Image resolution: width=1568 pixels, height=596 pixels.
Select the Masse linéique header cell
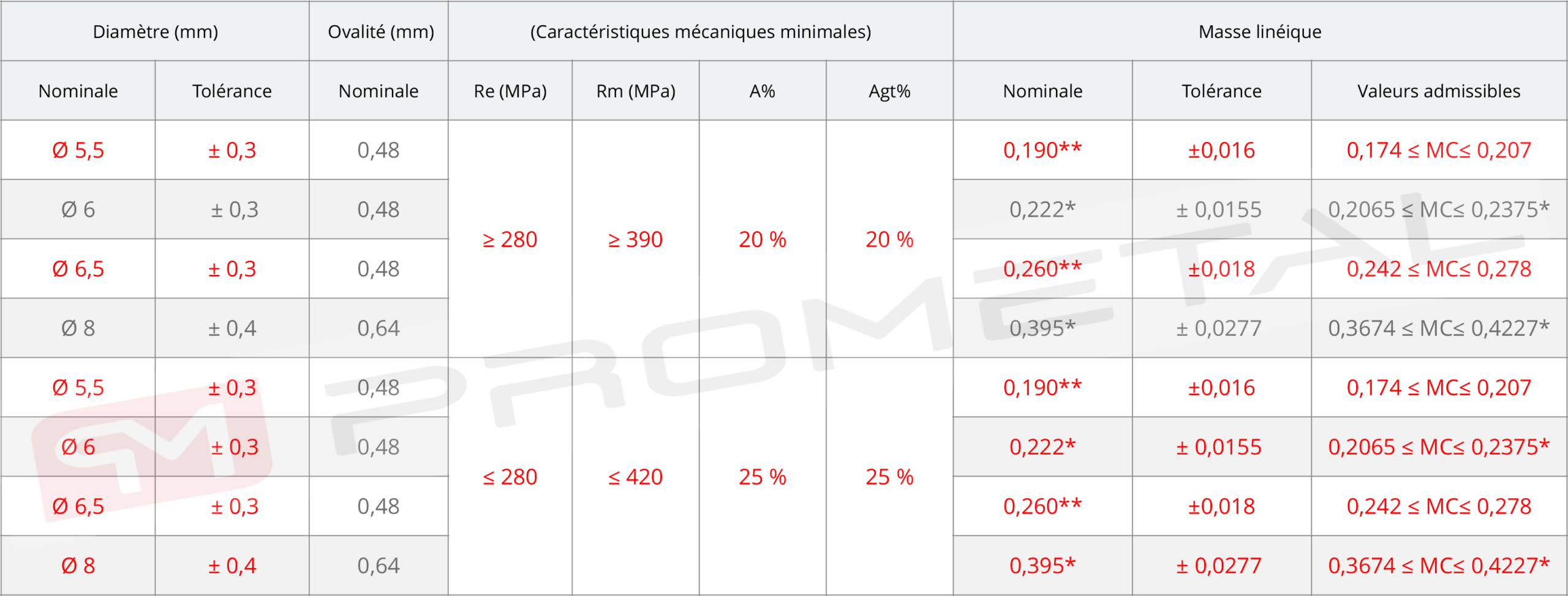tap(1259, 31)
